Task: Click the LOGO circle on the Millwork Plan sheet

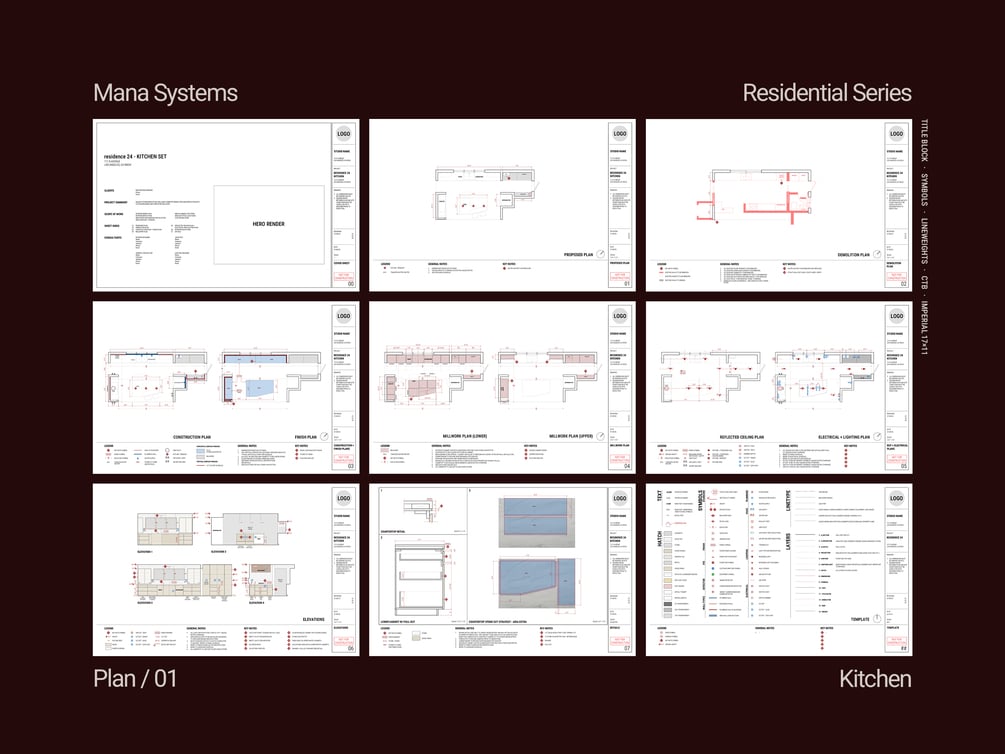Action: pos(620,315)
